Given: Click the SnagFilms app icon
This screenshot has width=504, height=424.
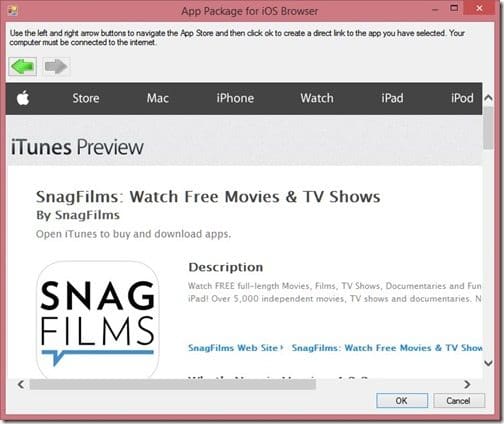Looking at the screenshot, I should point(97,320).
